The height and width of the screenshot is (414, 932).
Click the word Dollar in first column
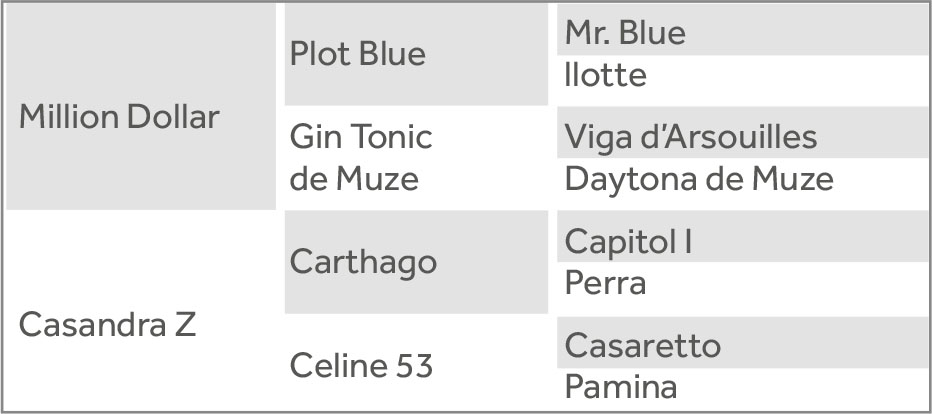173,117
